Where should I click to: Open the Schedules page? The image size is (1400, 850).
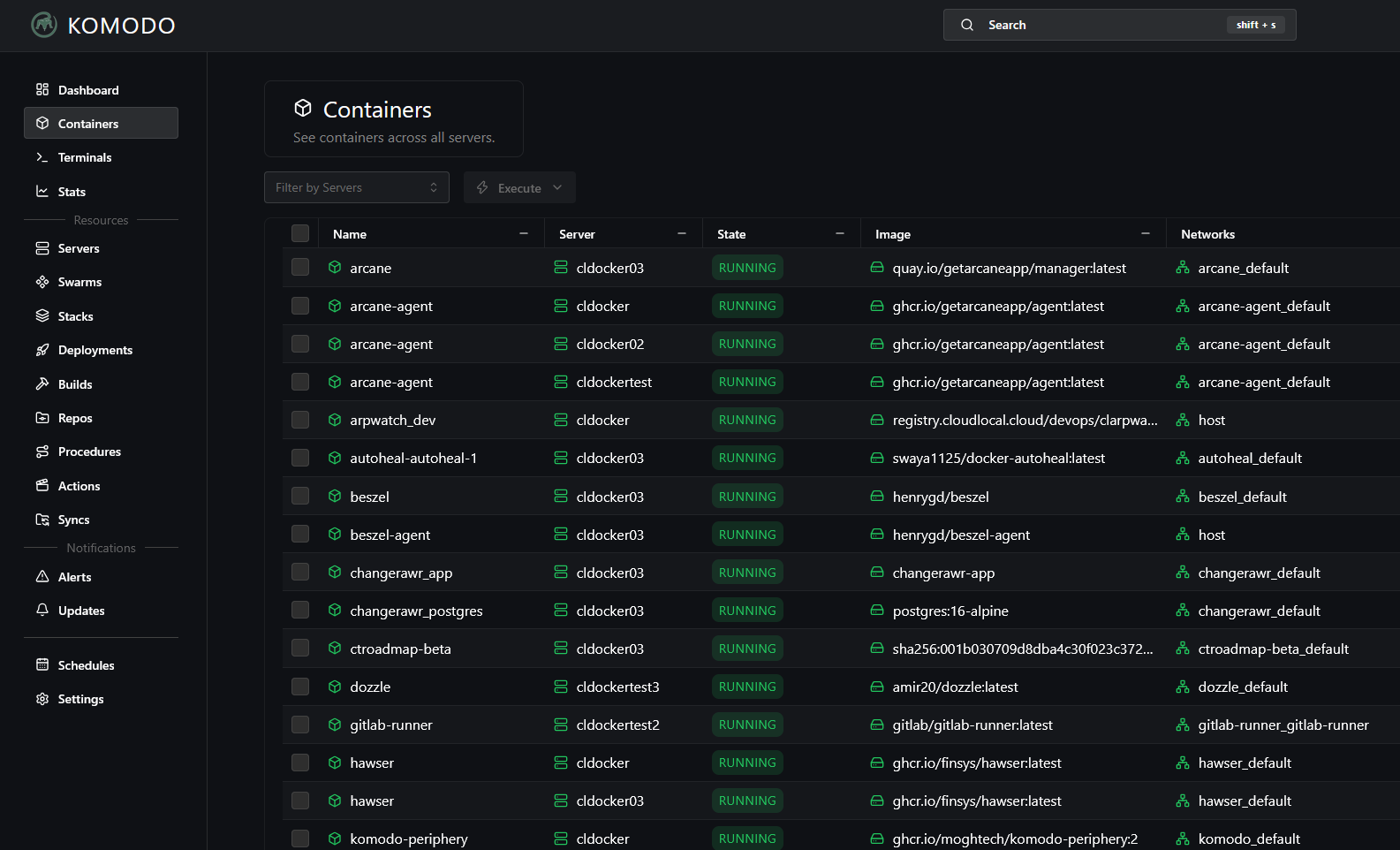(x=101, y=665)
